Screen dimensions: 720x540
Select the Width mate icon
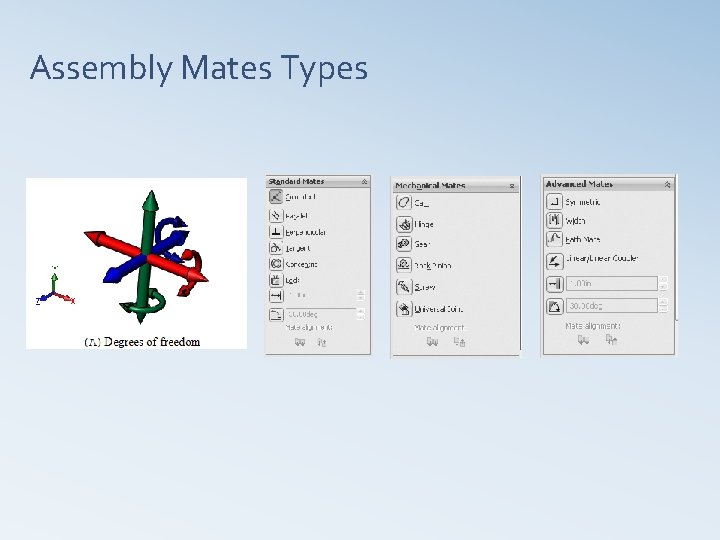pos(554,220)
